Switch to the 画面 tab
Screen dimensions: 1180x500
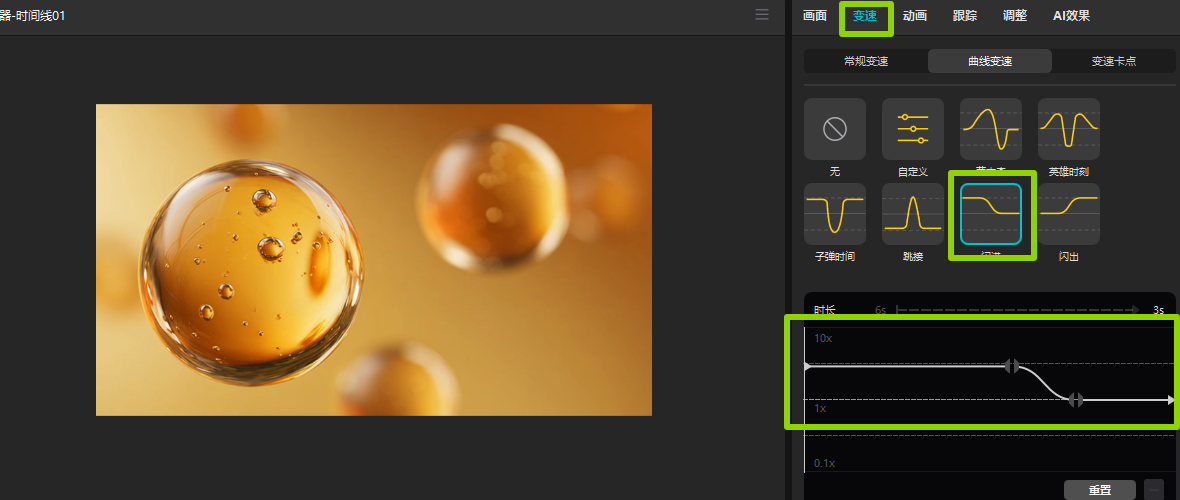coord(815,16)
